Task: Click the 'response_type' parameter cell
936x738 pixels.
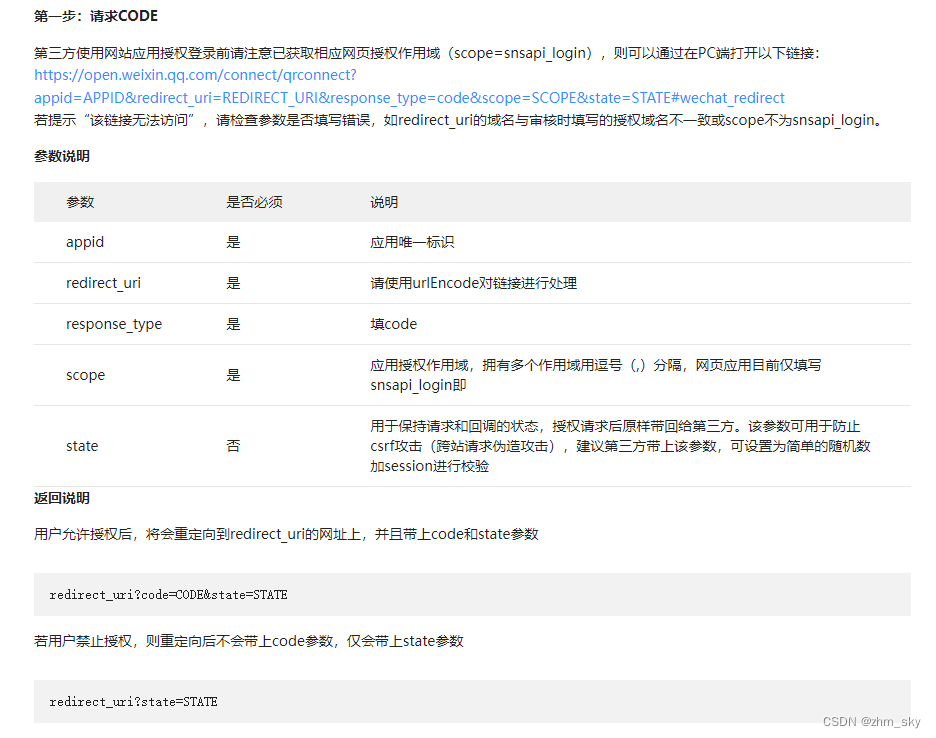Action: (x=114, y=324)
